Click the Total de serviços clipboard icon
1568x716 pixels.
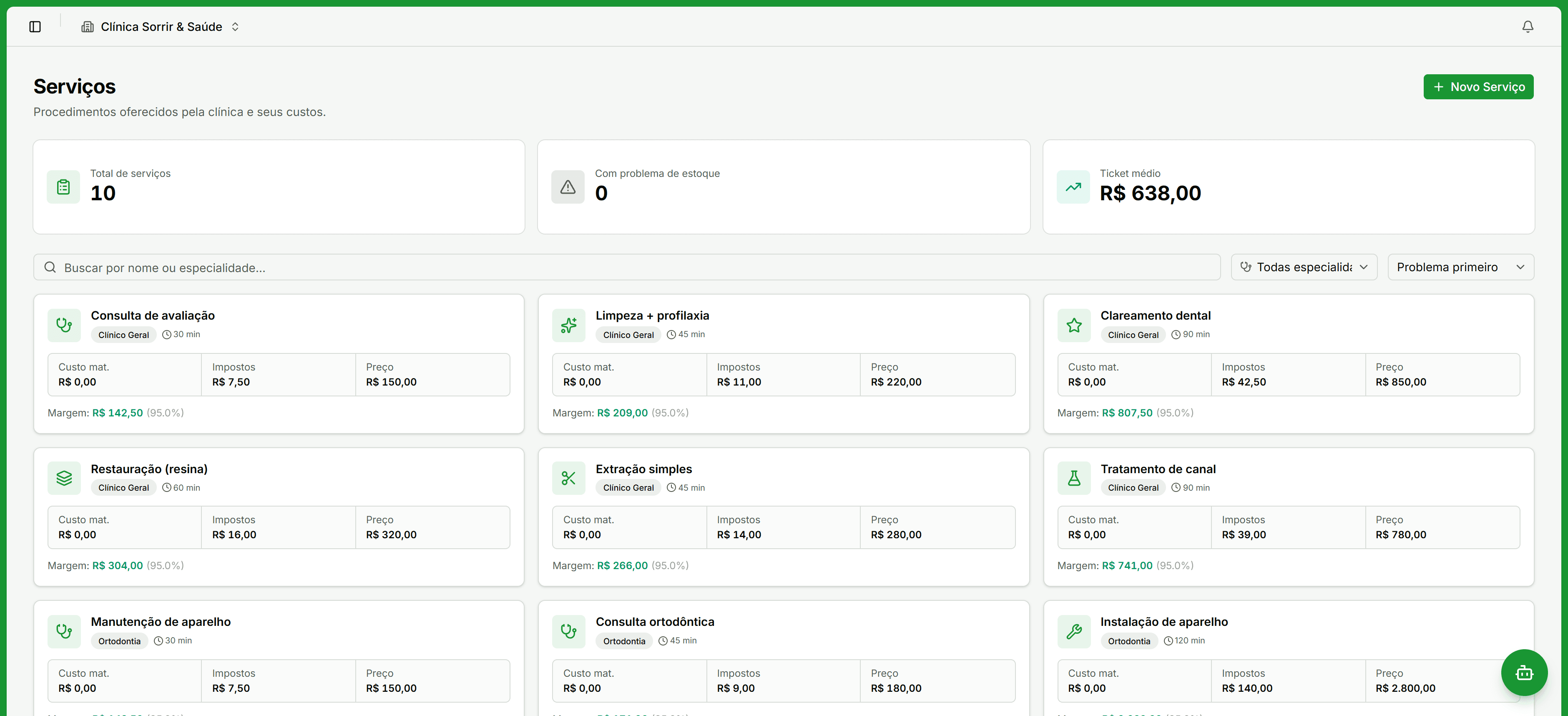(x=63, y=187)
